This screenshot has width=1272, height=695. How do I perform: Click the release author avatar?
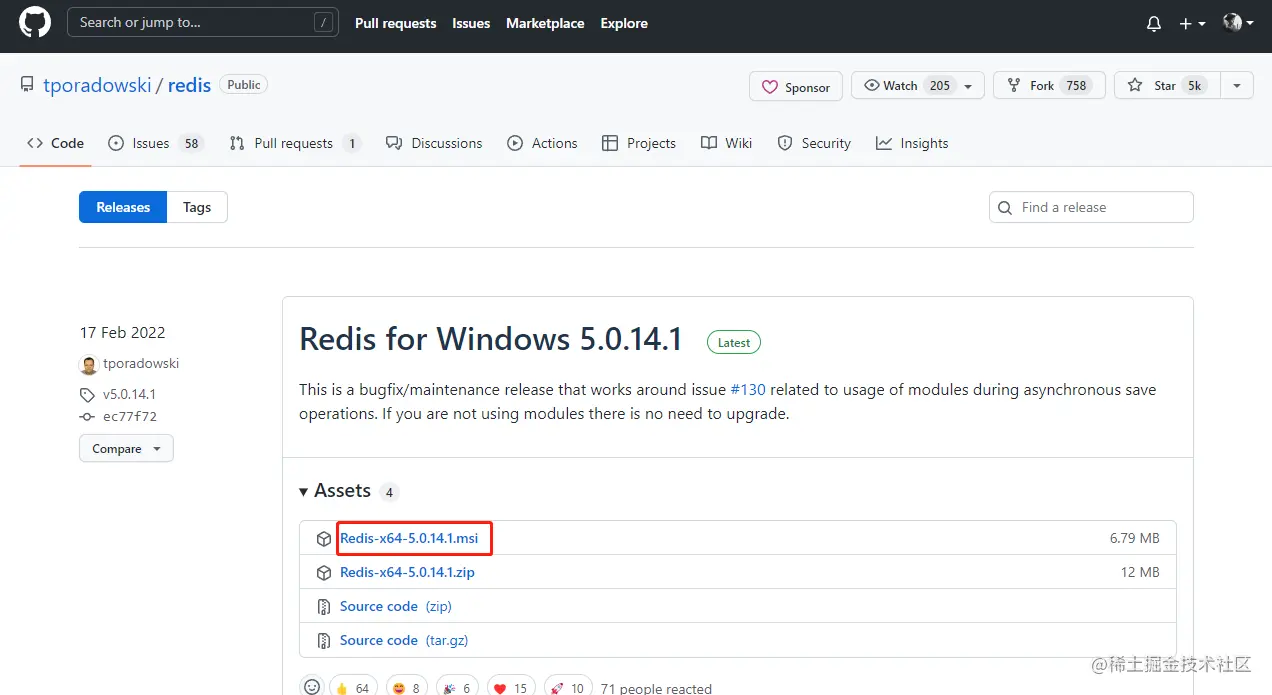tap(89, 365)
